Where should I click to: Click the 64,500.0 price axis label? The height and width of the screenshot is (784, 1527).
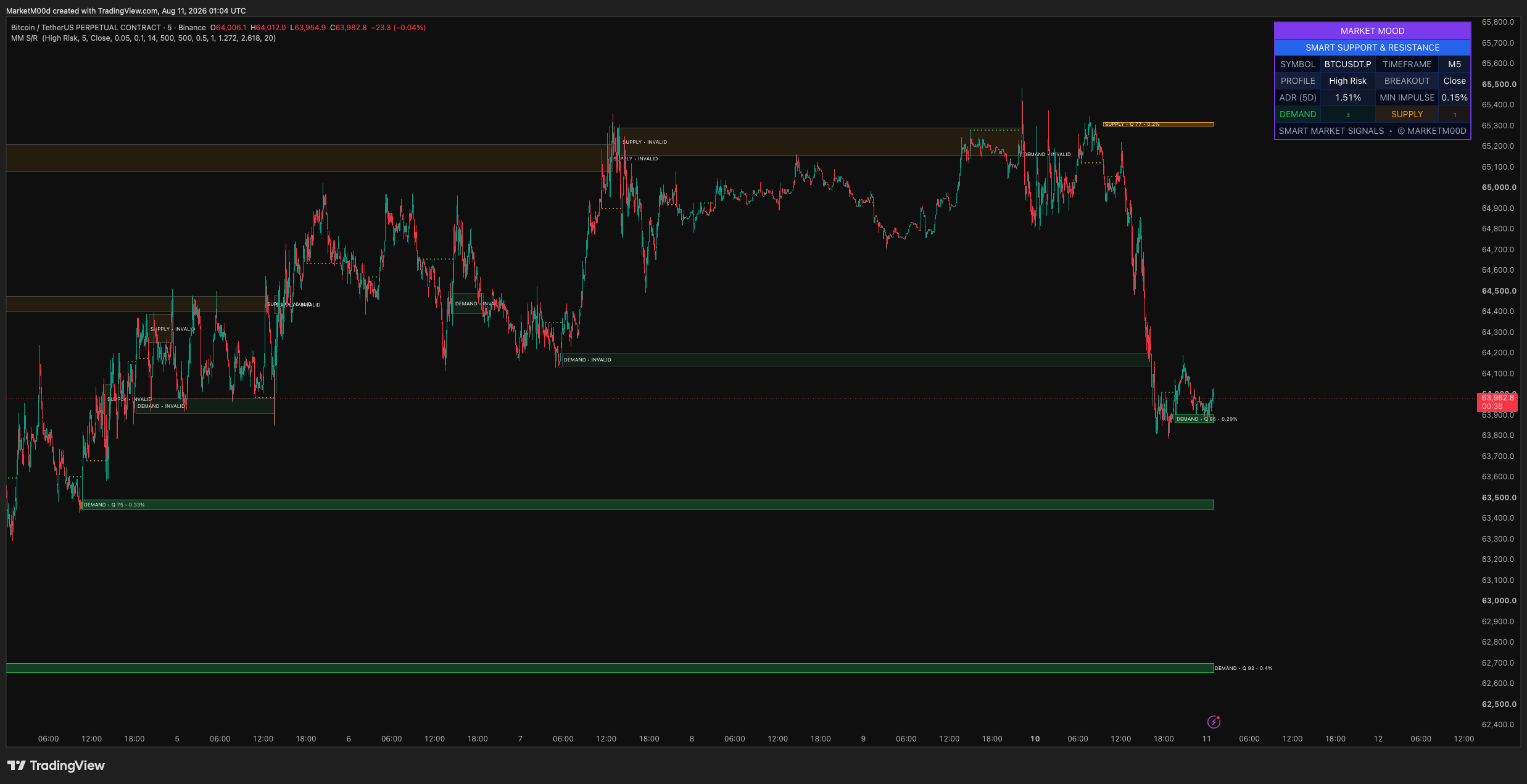pyautogui.click(x=1499, y=291)
